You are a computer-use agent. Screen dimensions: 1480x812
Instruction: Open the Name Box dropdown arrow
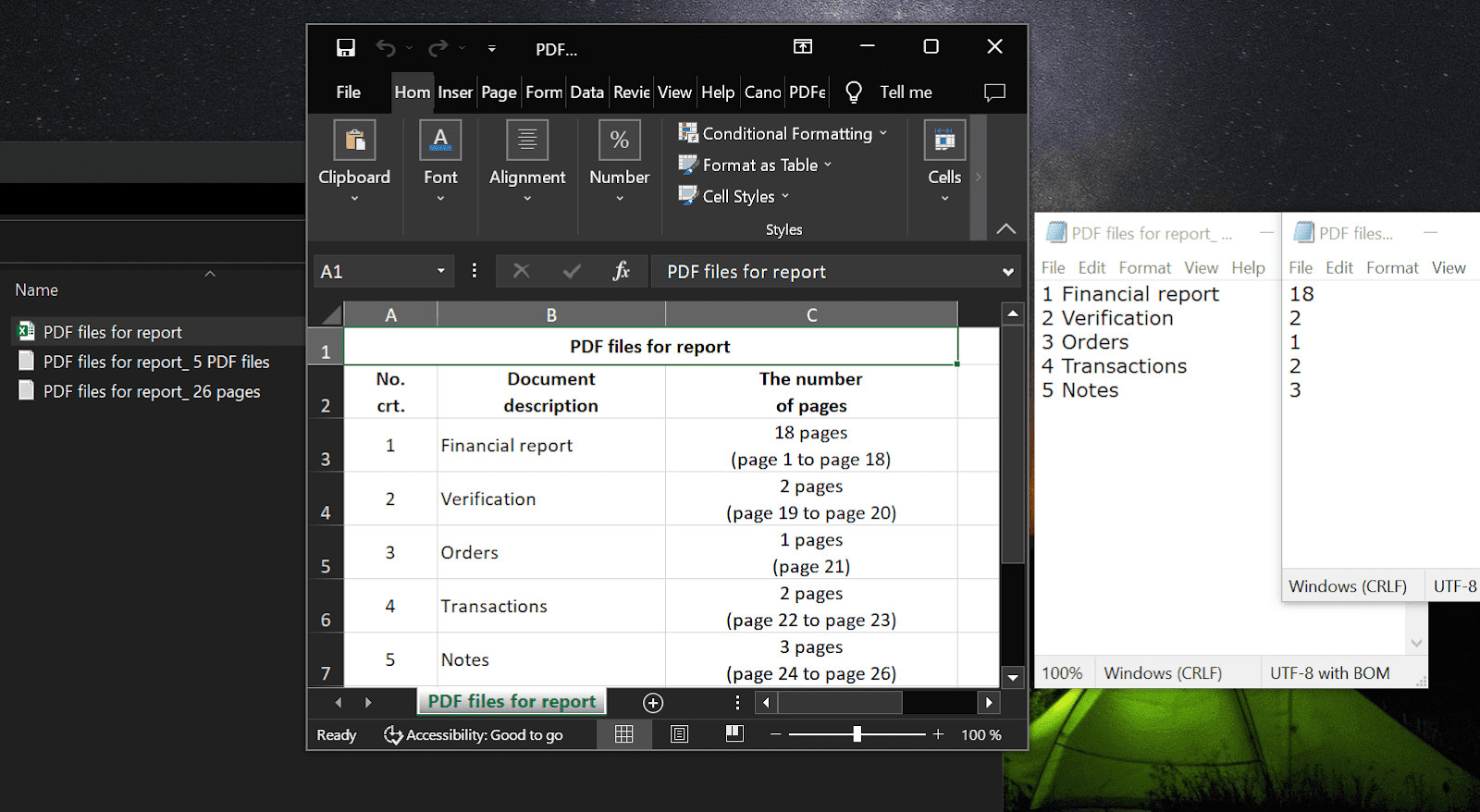tap(441, 271)
